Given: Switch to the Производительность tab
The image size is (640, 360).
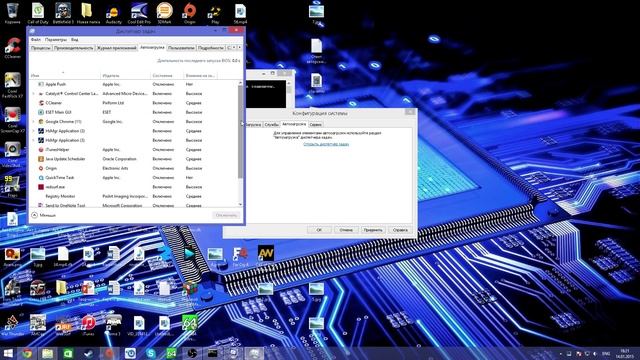Looking at the screenshot, I should 73,48.
